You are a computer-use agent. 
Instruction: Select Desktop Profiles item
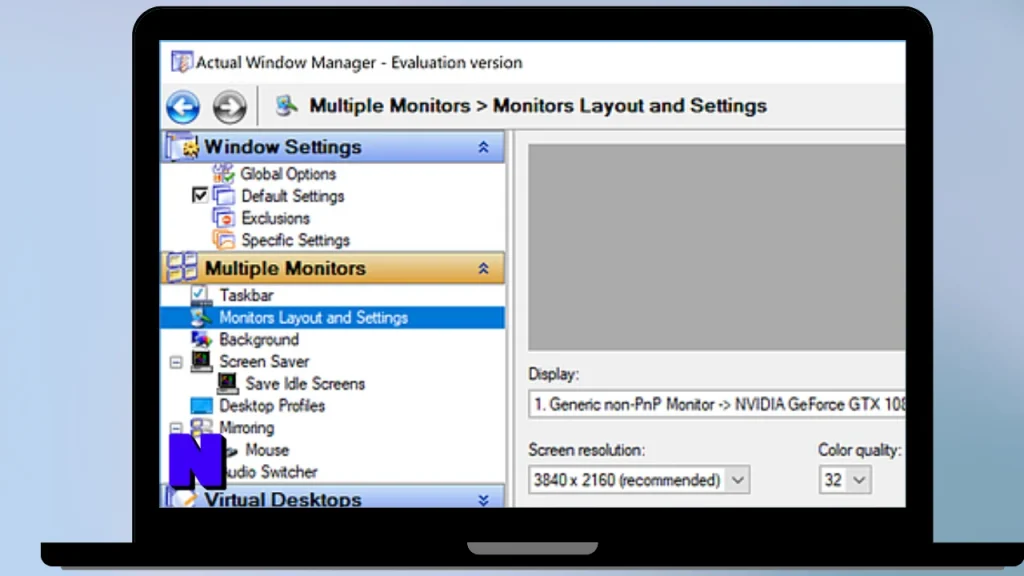click(272, 406)
